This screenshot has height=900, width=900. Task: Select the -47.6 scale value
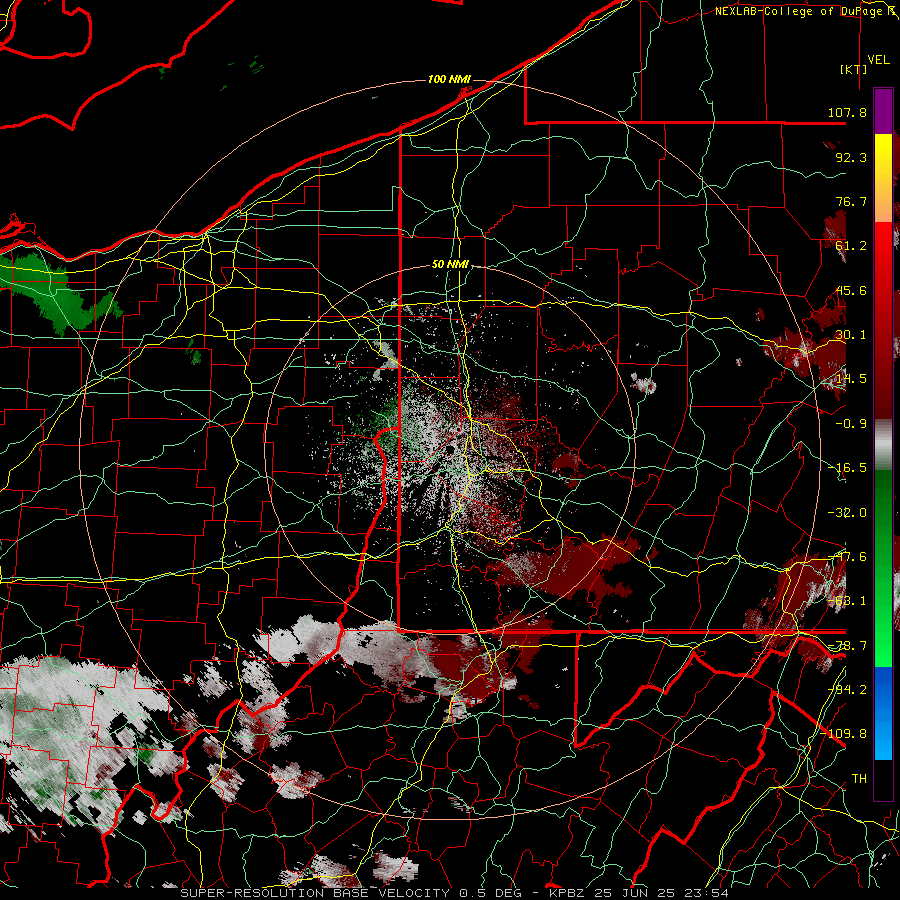(847, 557)
